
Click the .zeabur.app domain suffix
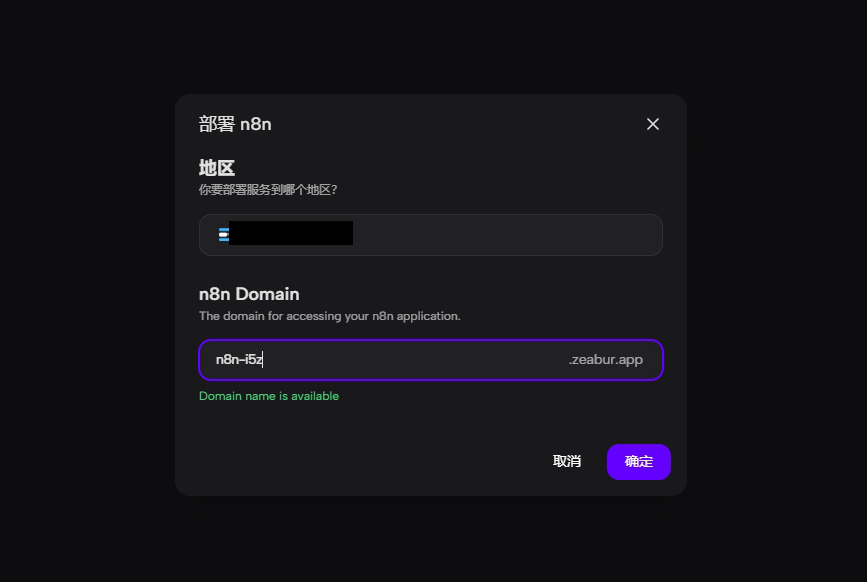605,360
